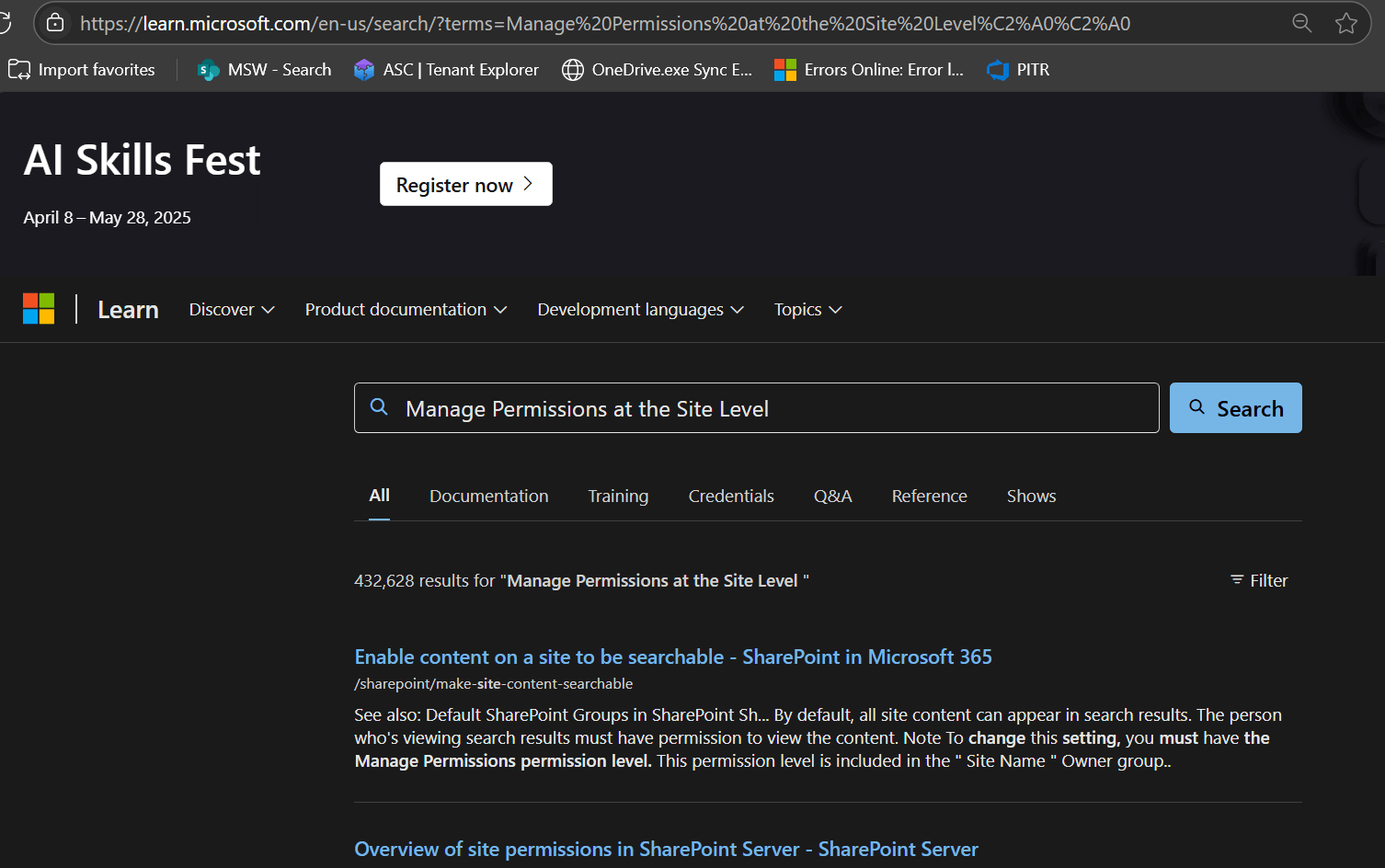
Task: Switch to the Training tab
Action: [618, 497]
